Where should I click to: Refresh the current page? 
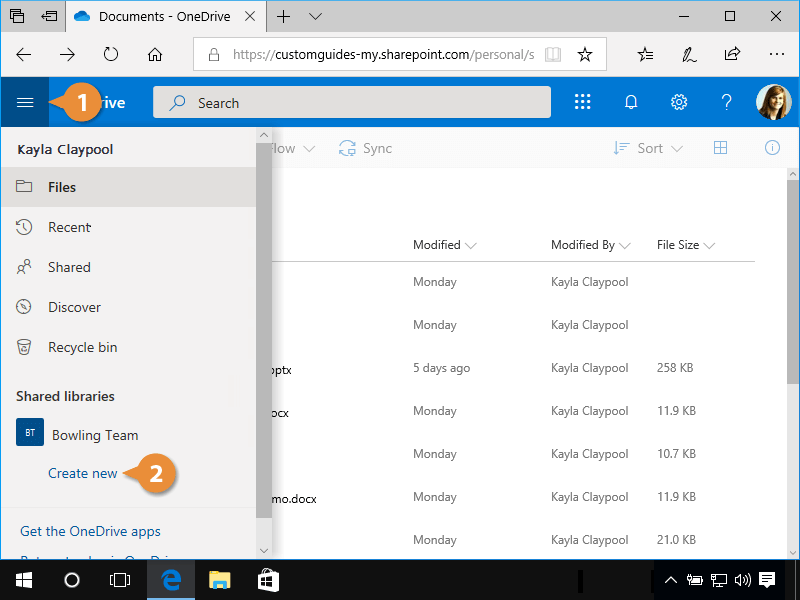111,54
